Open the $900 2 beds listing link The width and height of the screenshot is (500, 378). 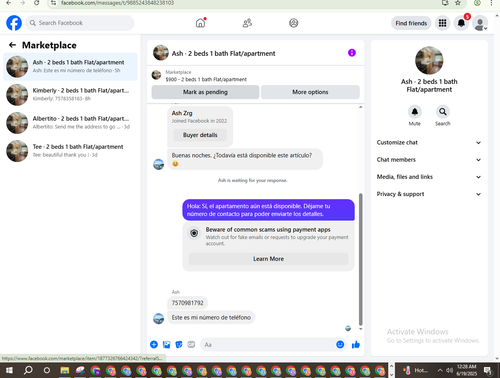(x=206, y=79)
